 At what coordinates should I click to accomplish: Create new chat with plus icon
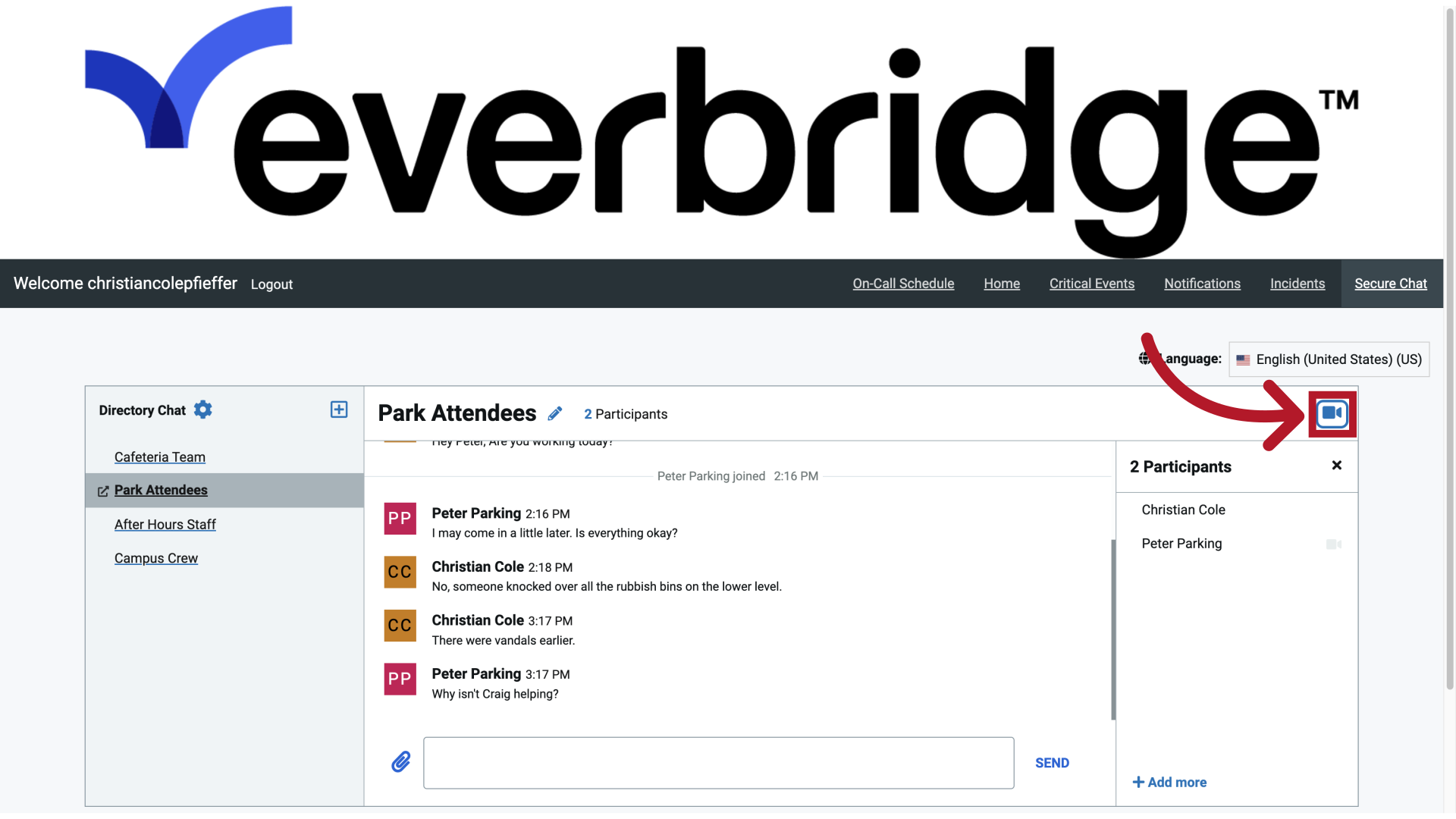339,409
